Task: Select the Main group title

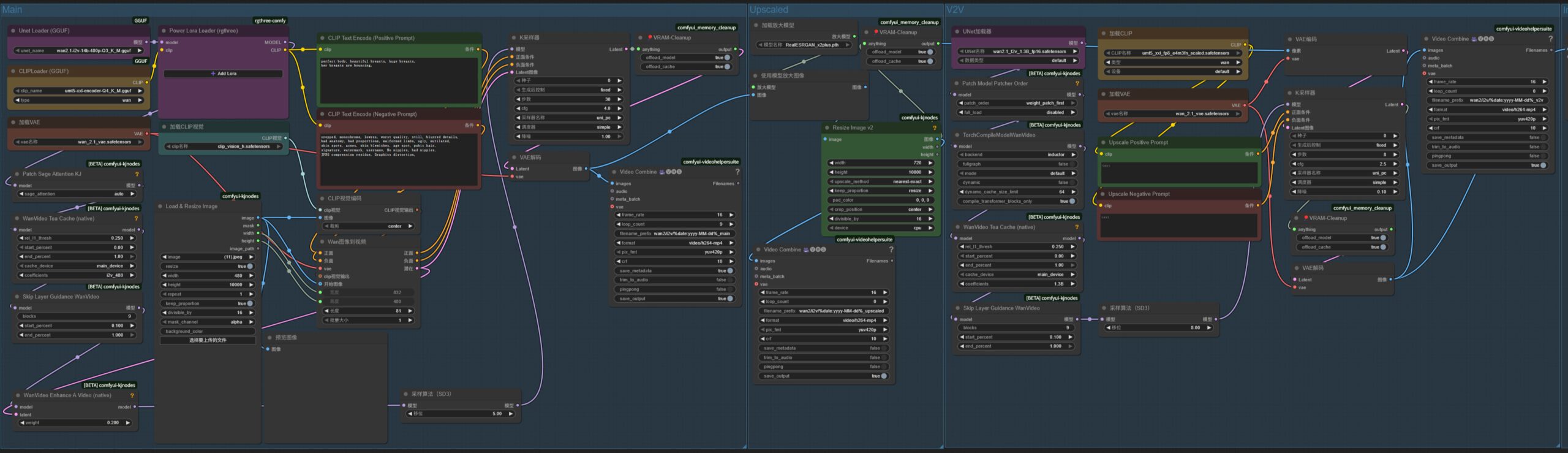Action: (12, 10)
